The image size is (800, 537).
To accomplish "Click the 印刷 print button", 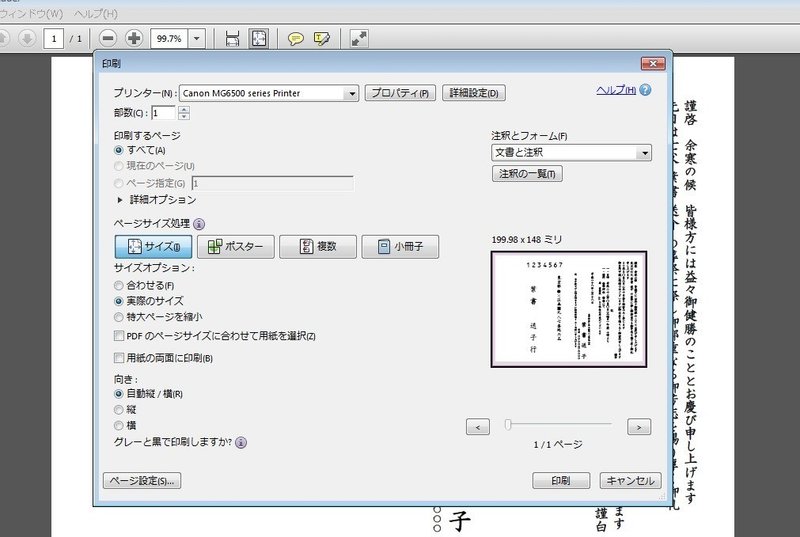I will [x=561, y=480].
